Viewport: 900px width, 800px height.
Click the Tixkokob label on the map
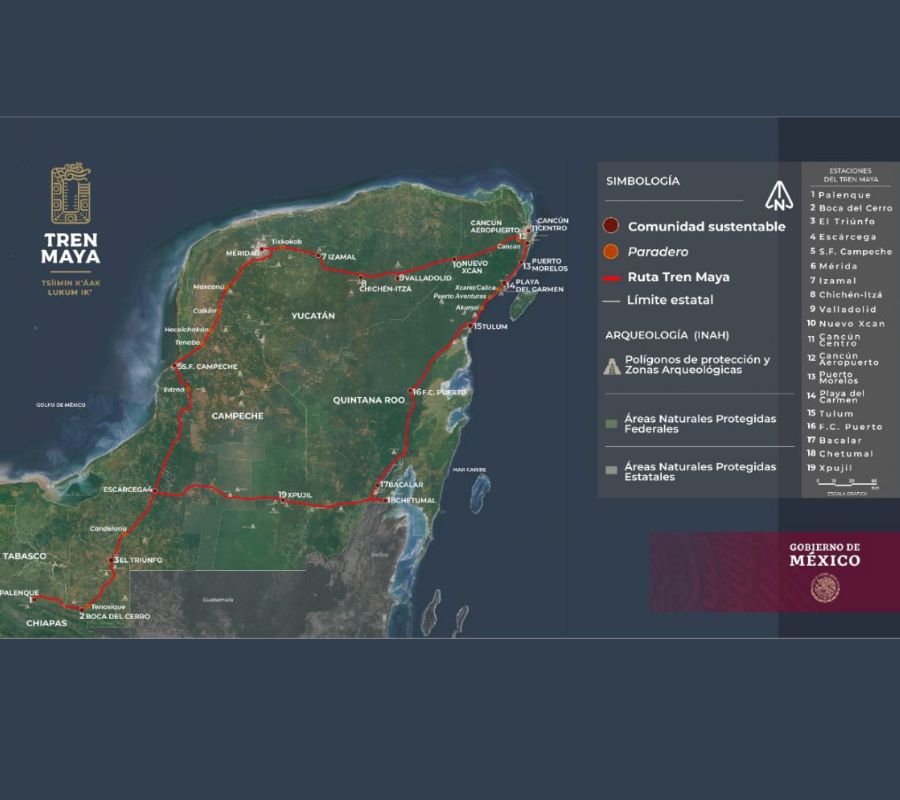coord(286,242)
